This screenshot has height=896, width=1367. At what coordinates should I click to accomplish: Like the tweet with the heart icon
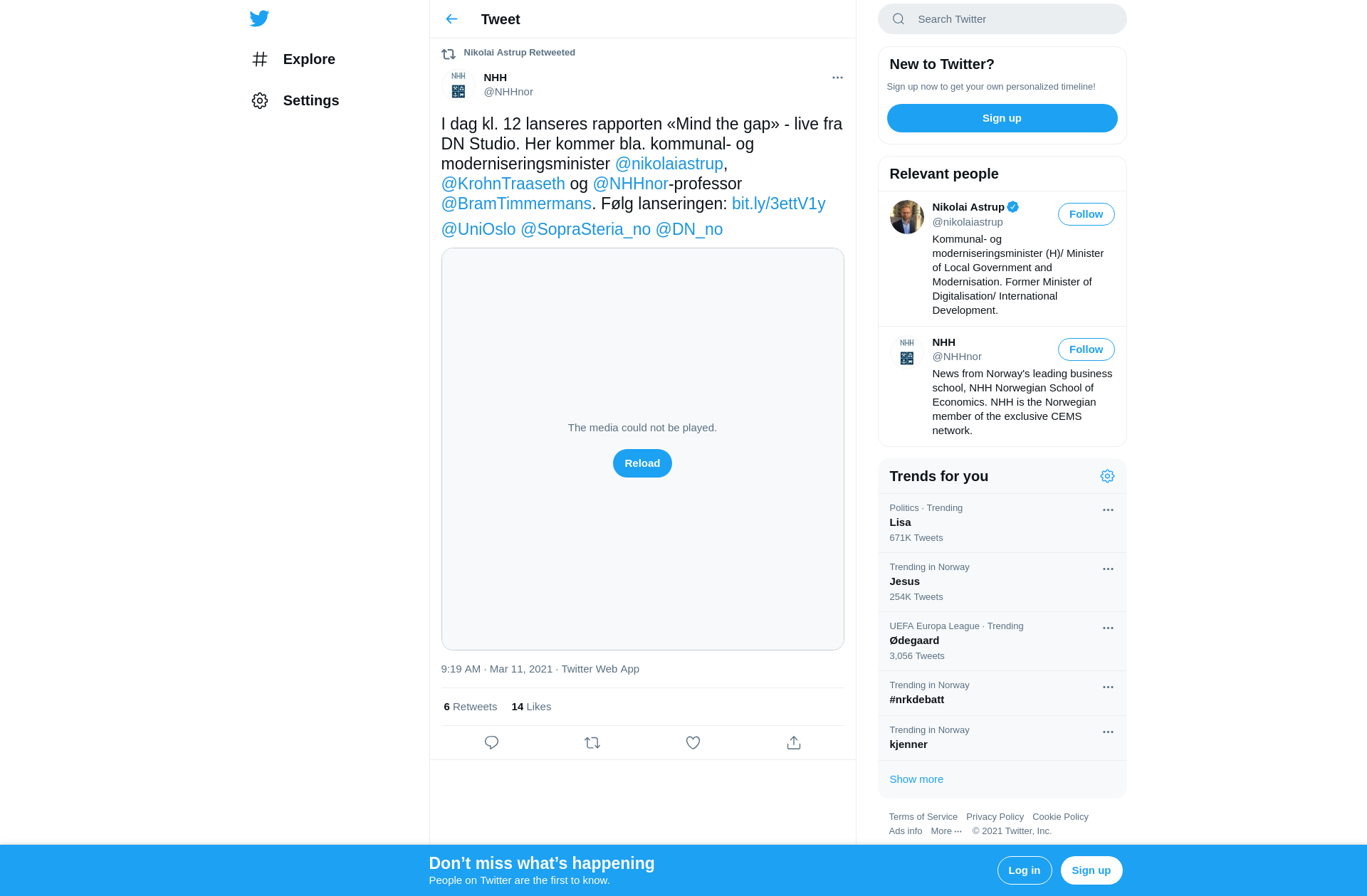tap(693, 743)
